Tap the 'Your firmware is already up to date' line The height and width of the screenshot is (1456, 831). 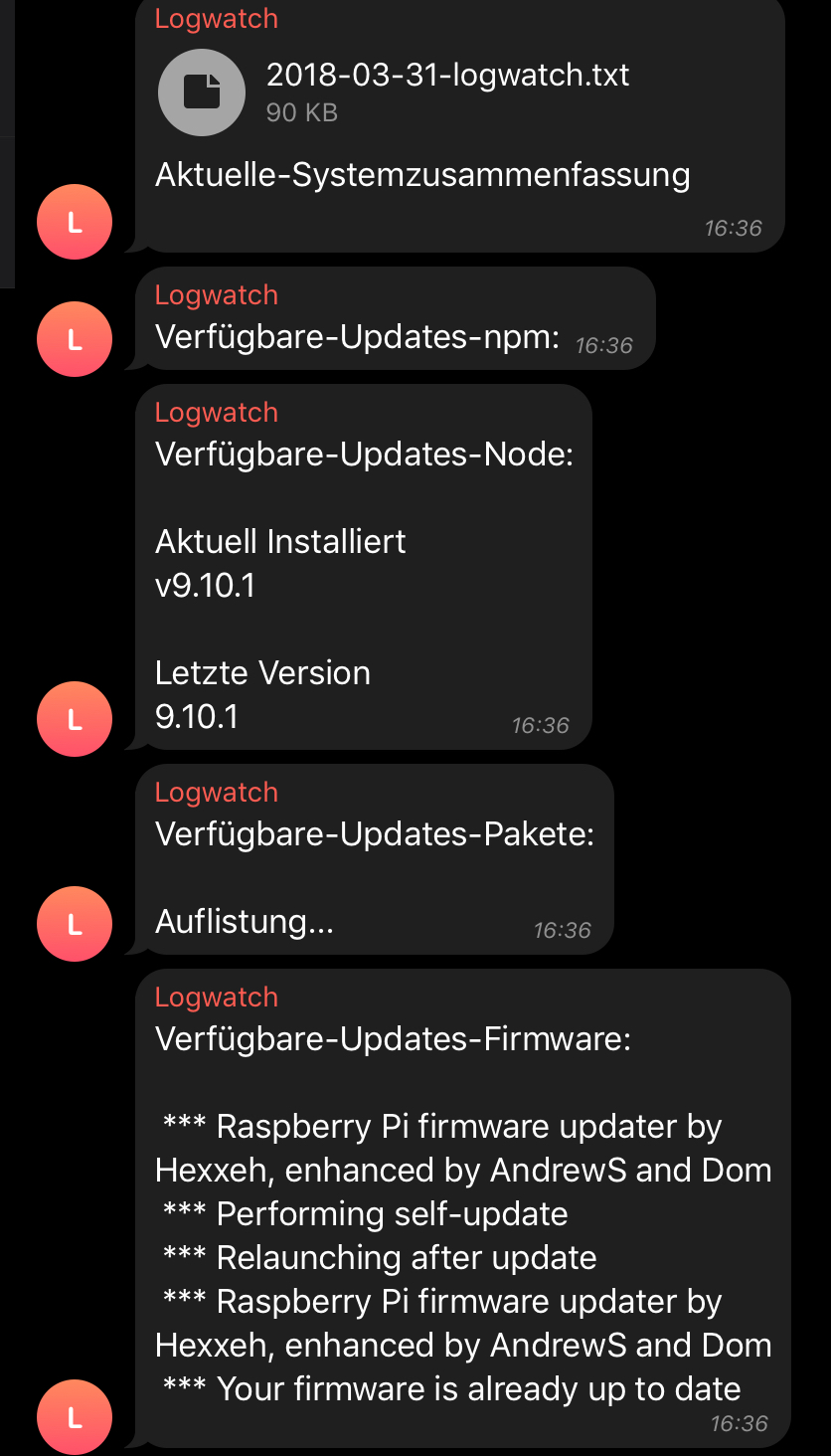(x=452, y=1388)
